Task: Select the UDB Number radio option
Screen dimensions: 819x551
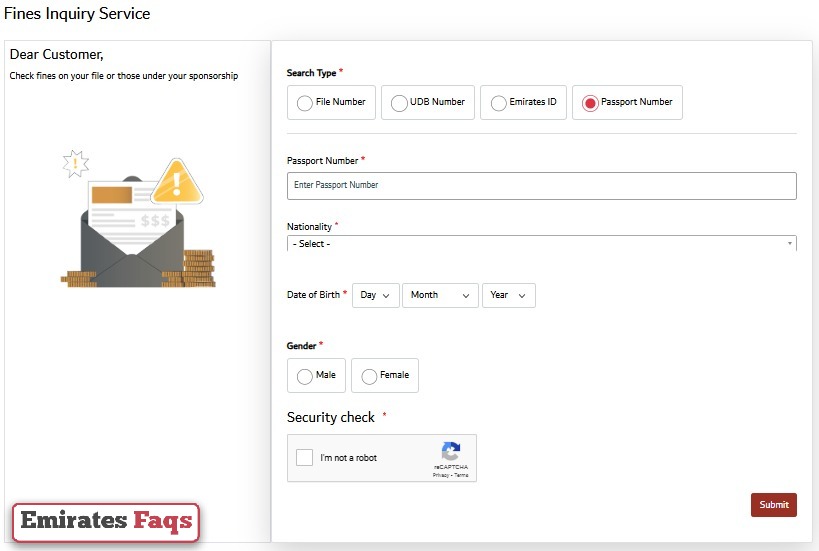Action: tap(399, 103)
